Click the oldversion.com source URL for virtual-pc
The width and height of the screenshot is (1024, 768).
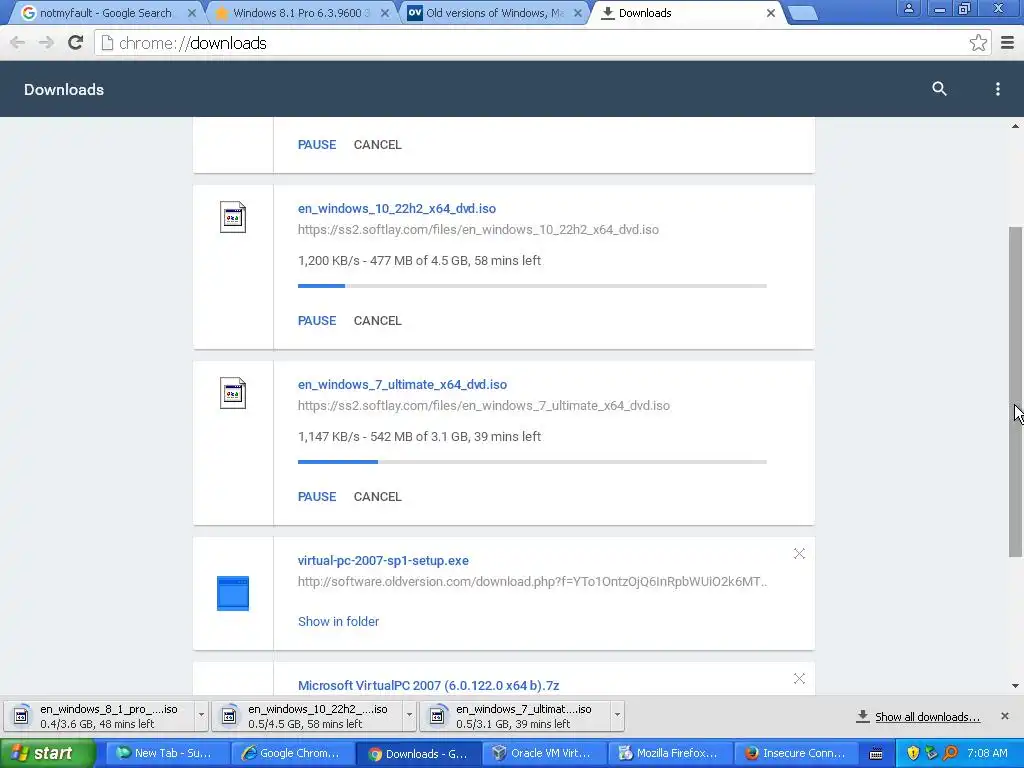tap(532, 582)
